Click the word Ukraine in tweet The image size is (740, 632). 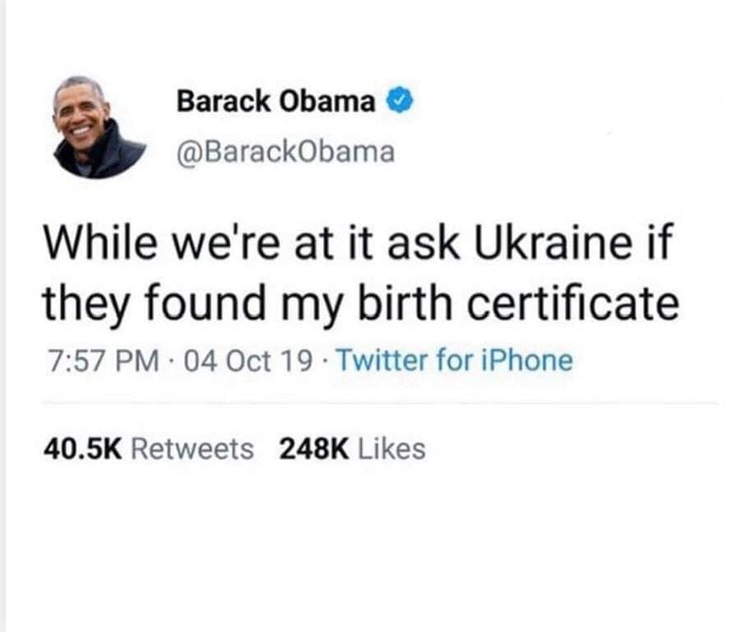[553, 244]
